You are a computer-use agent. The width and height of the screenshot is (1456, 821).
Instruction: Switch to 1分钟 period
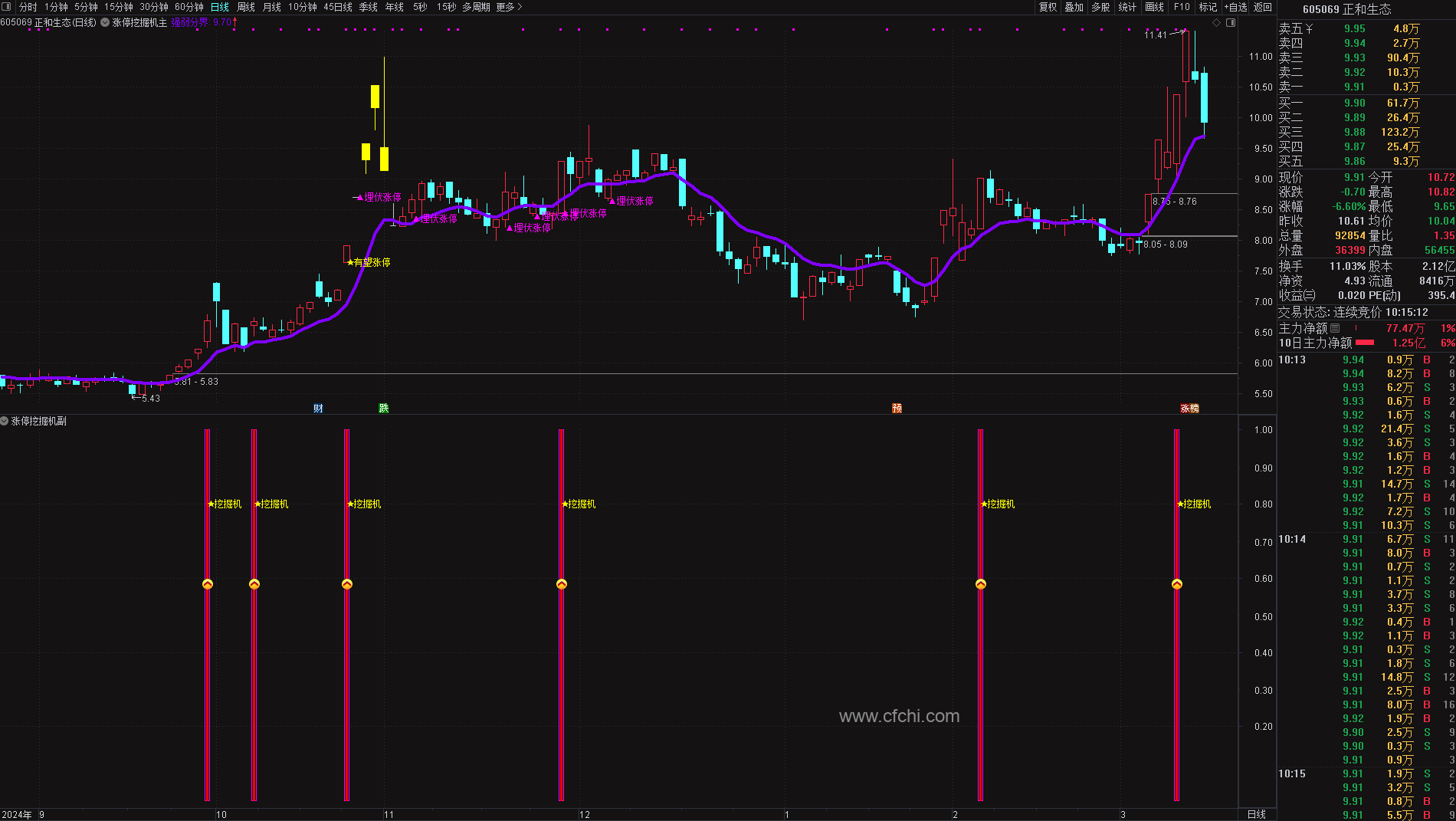click(56, 7)
